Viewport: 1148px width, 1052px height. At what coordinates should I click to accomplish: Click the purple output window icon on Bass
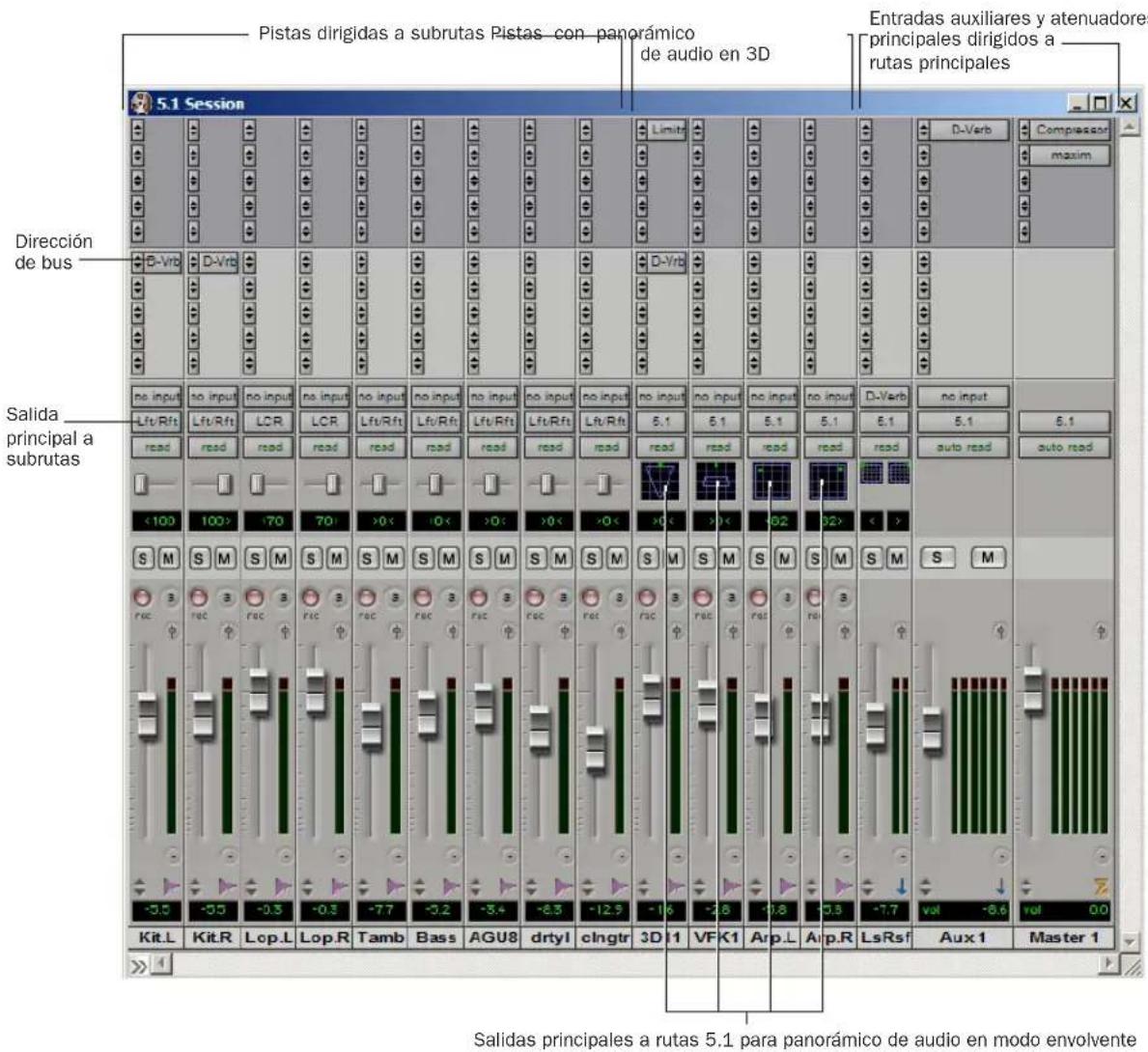tap(452, 887)
